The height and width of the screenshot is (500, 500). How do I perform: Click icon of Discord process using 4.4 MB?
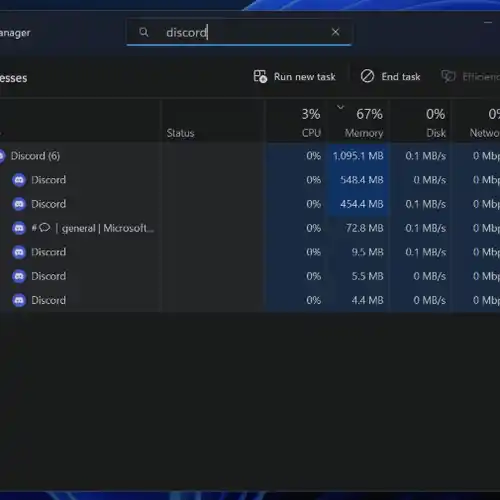point(19,300)
